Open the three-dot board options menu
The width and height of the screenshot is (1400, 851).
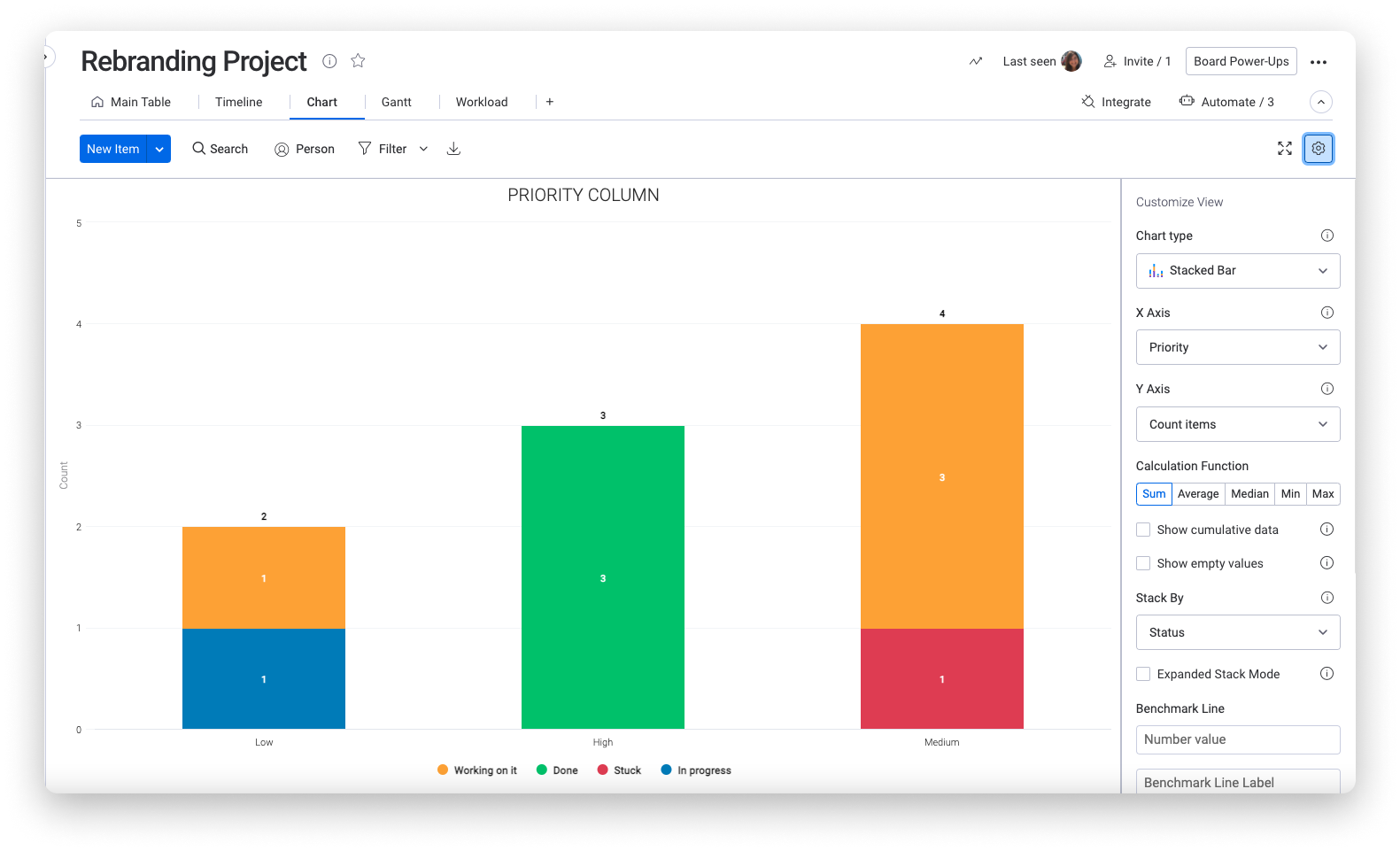1318,62
